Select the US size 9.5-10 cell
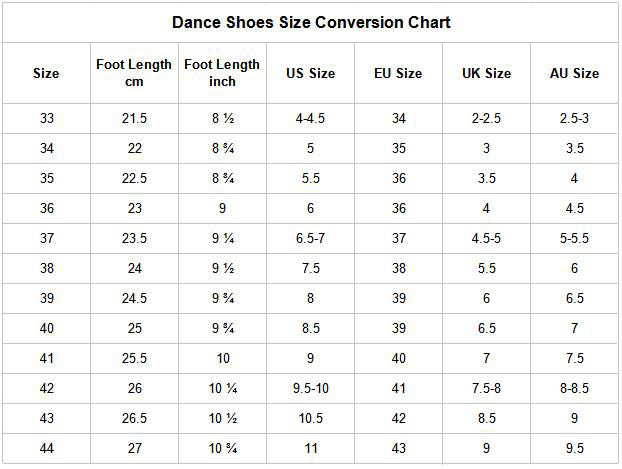Image resolution: width=622 pixels, height=469 pixels. click(310, 389)
